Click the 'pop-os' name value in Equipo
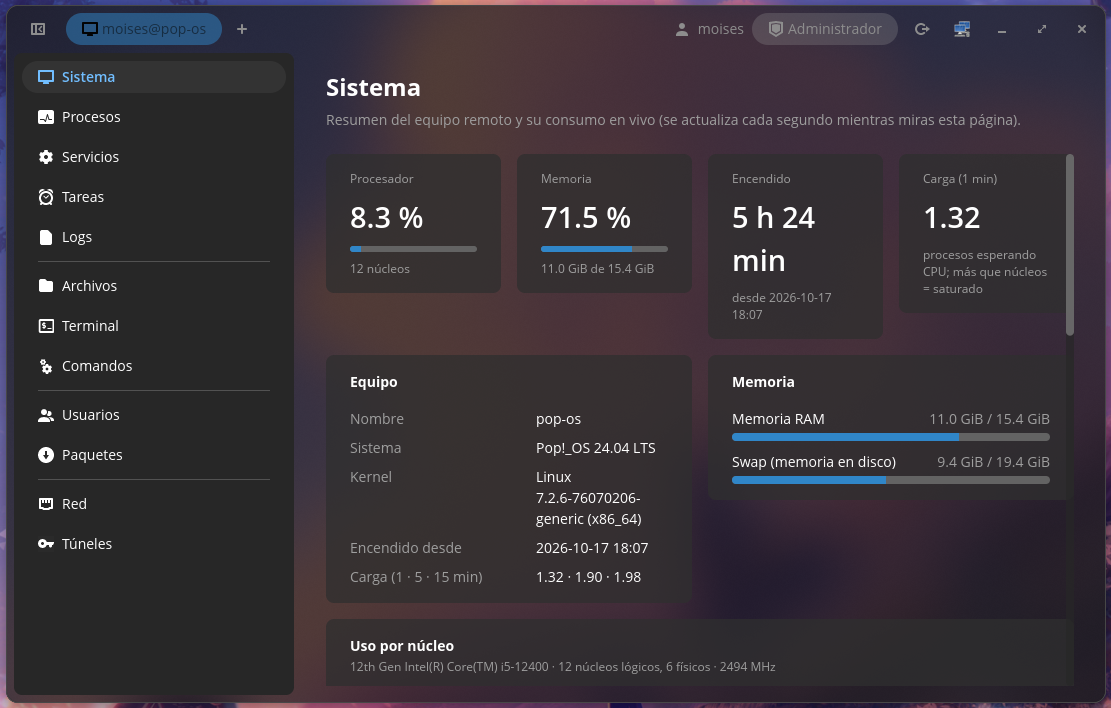Screen dimensions: 1111x708 click(x=558, y=419)
